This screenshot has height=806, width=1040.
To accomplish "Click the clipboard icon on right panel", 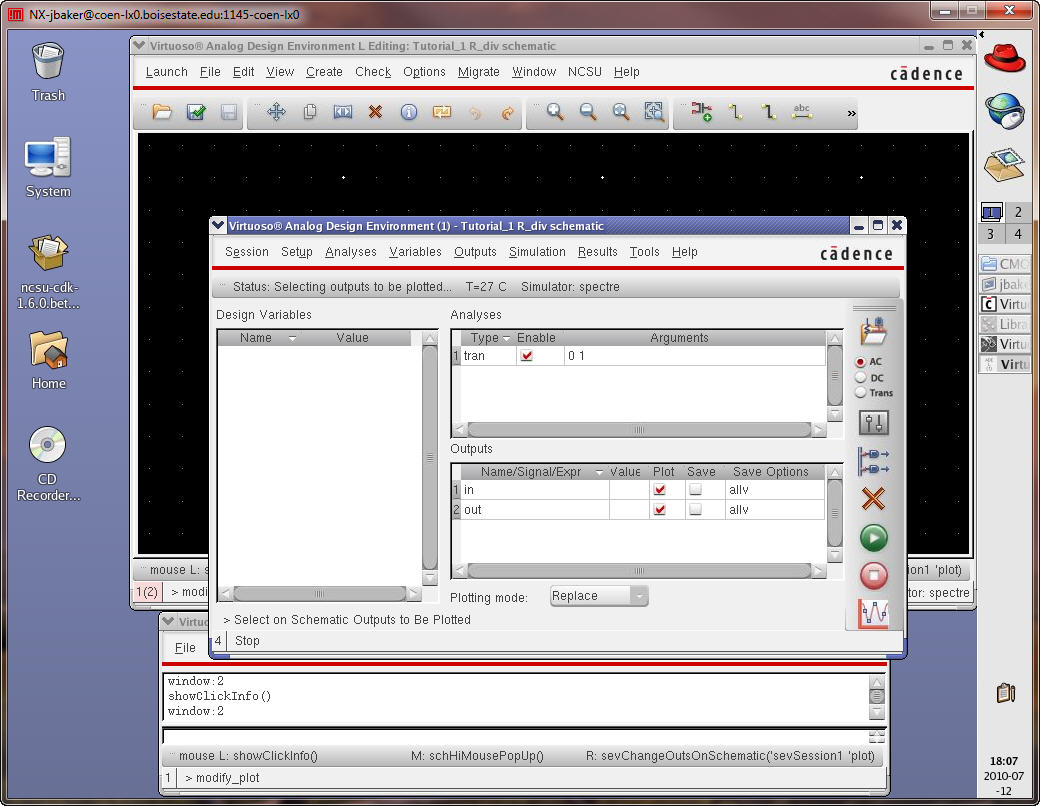I will pyautogui.click(x=1006, y=693).
